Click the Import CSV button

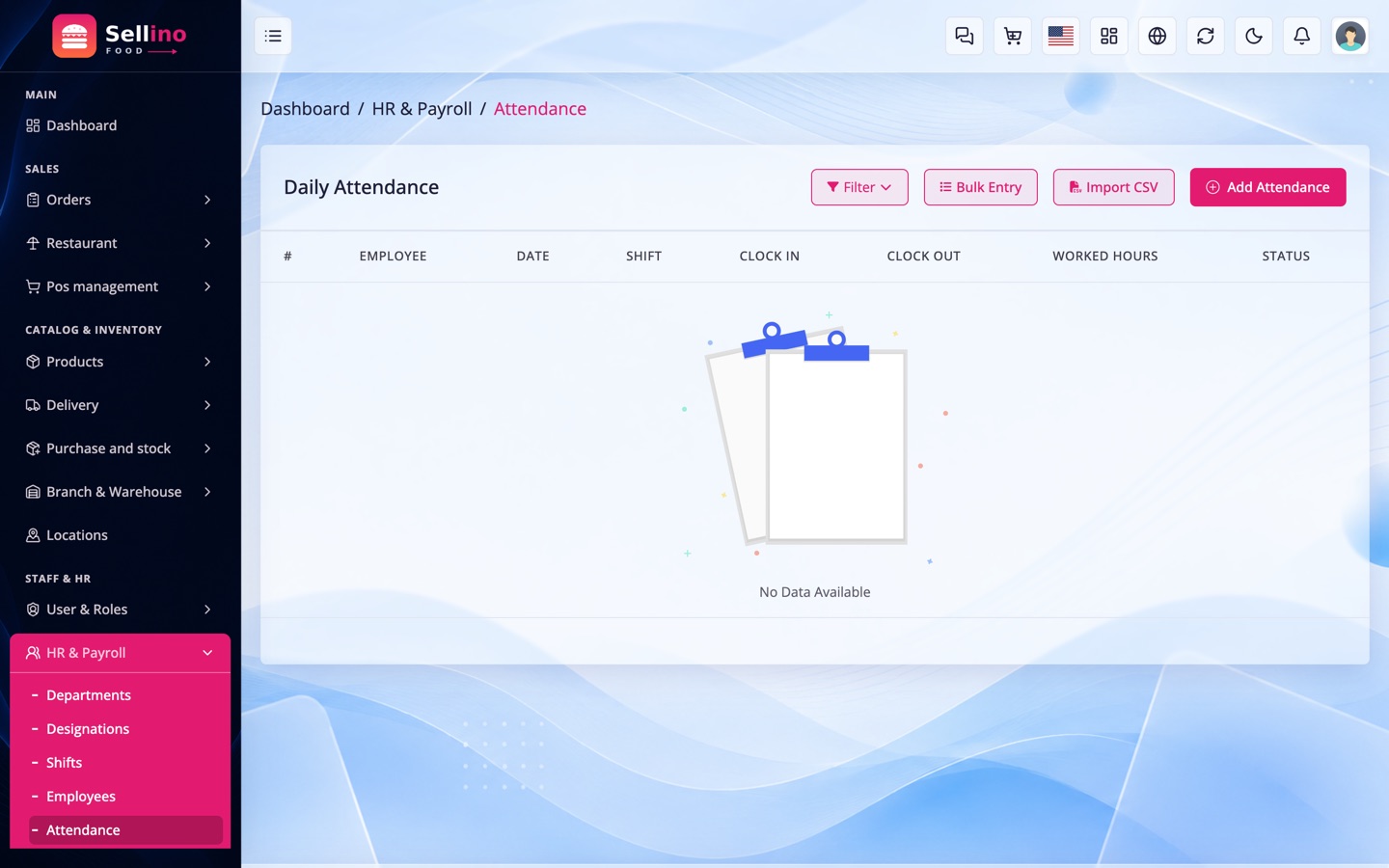click(x=1113, y=187)
